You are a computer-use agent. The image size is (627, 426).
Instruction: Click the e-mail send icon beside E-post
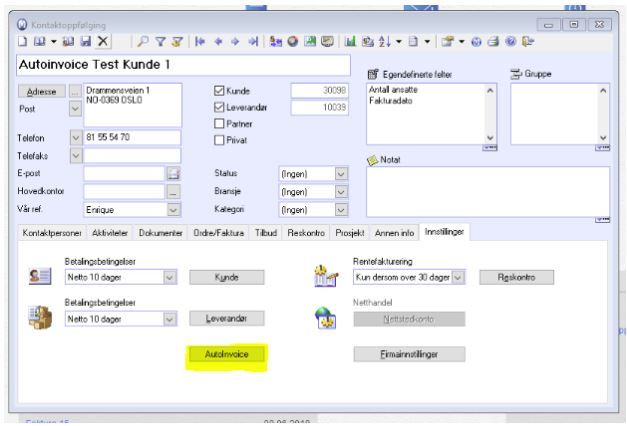coord(173,173)
